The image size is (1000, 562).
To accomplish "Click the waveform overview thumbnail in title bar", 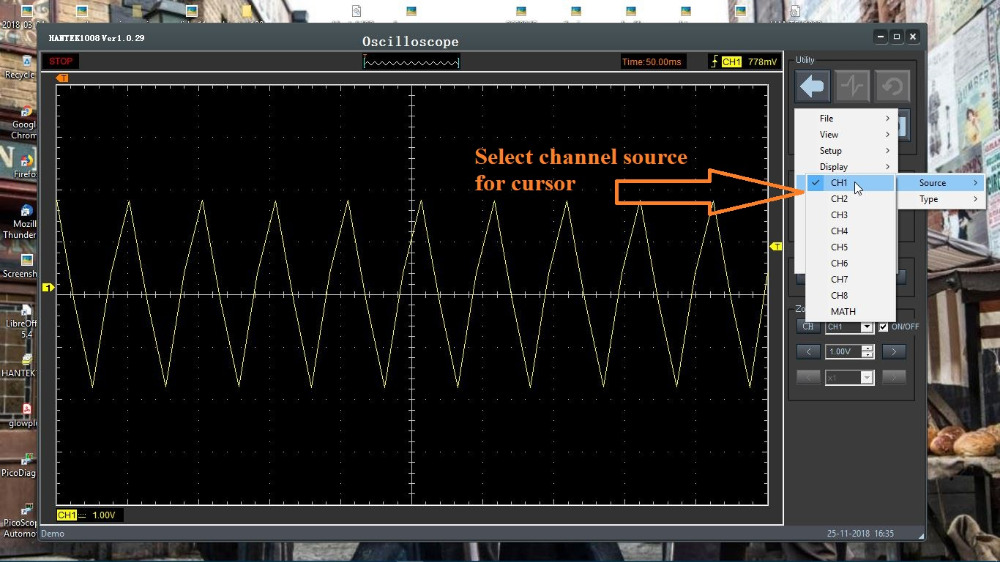I will pyautogui.click(x=411, y=62).
